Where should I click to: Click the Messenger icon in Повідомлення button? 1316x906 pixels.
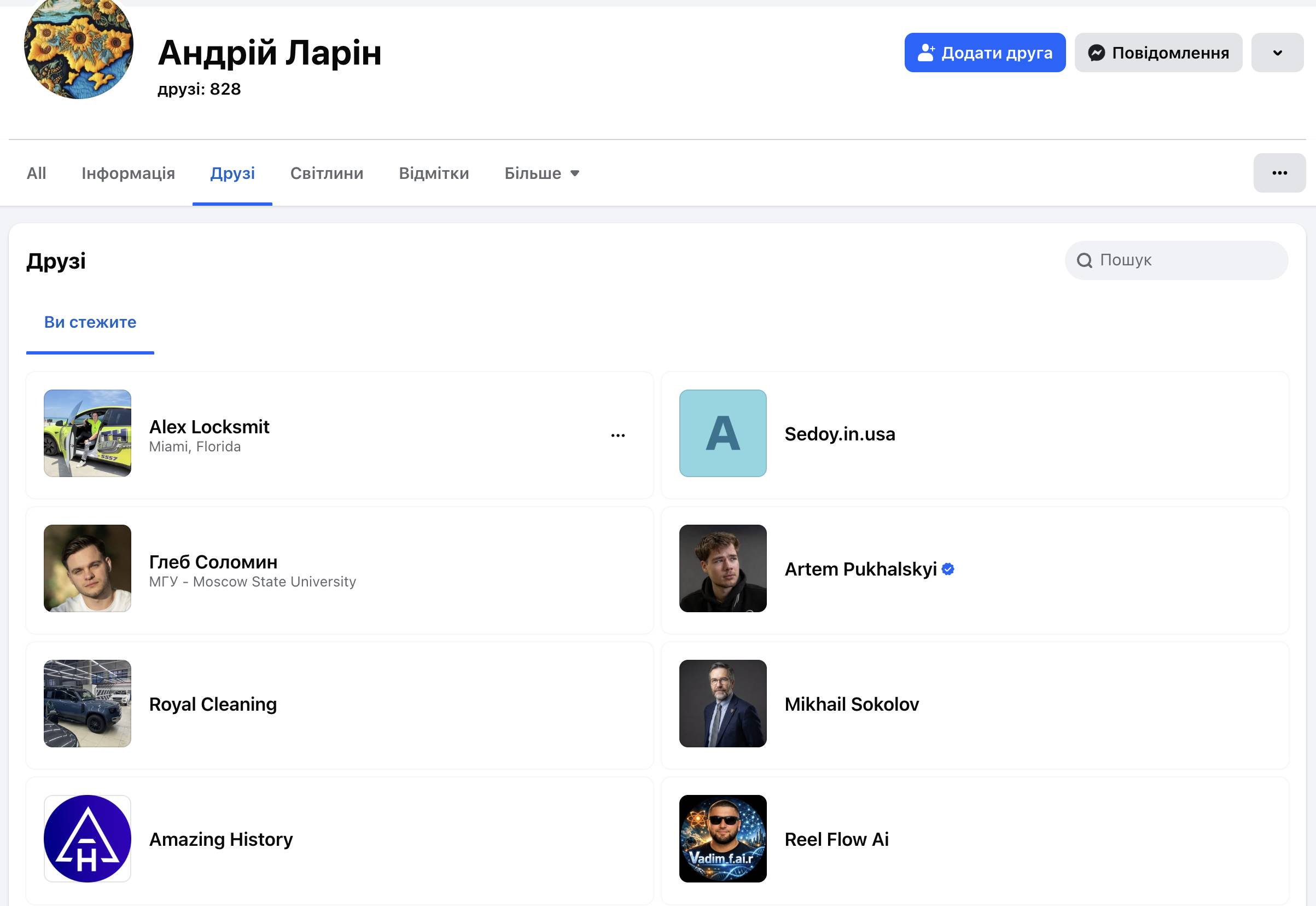click(x=1096, y=53)
